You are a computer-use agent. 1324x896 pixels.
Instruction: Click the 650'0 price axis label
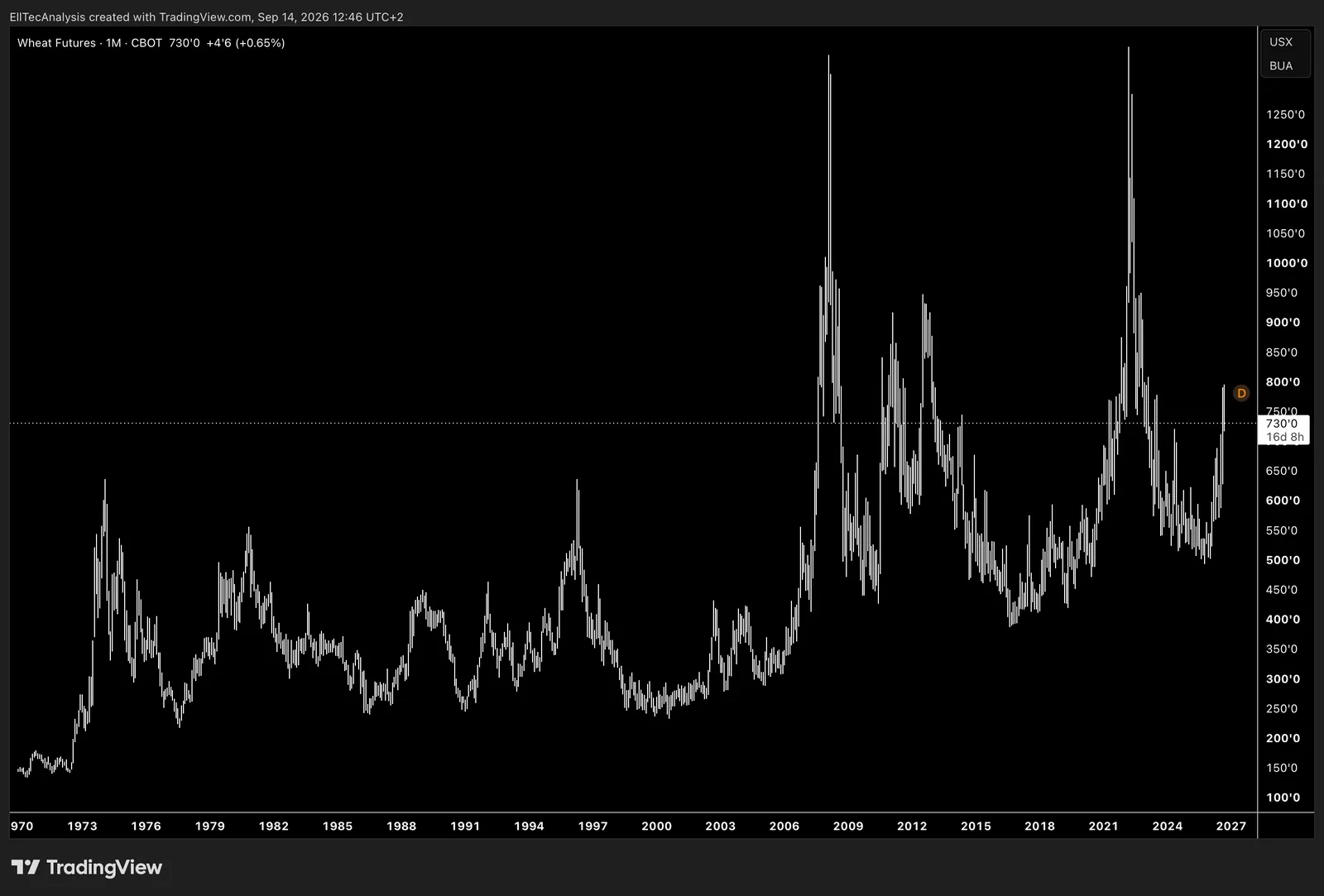[1282, 471]
